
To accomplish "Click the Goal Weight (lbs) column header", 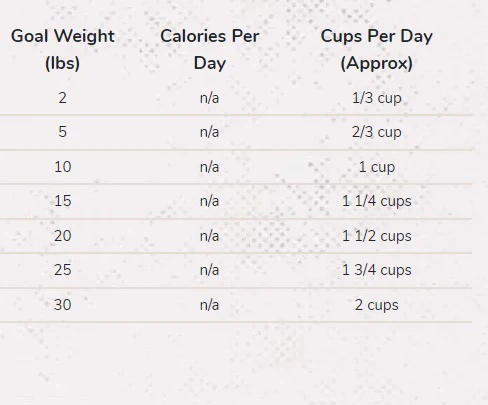I will (63, 49).
